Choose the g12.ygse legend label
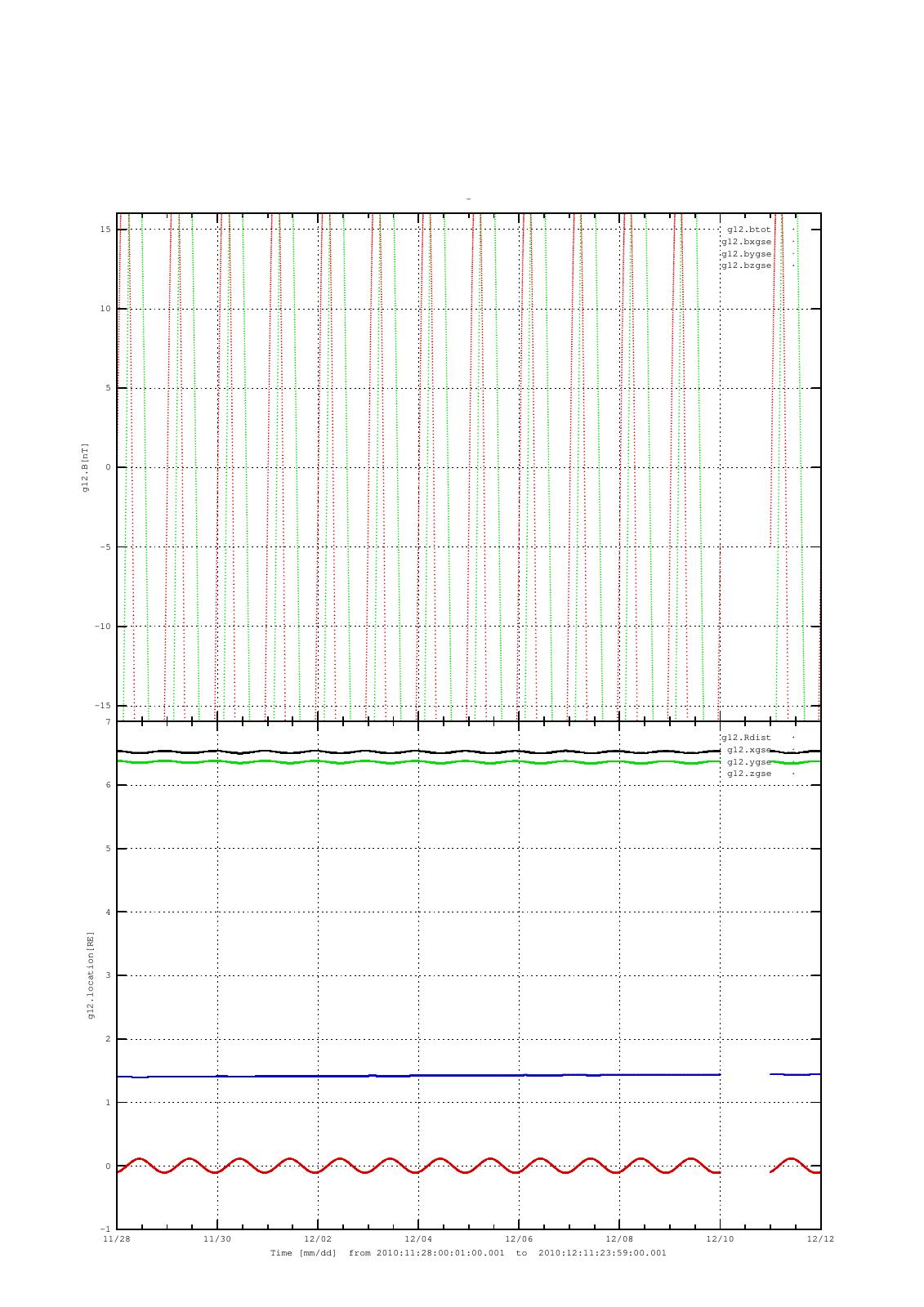Viewport: 924px width, 1307px height. 749,762
